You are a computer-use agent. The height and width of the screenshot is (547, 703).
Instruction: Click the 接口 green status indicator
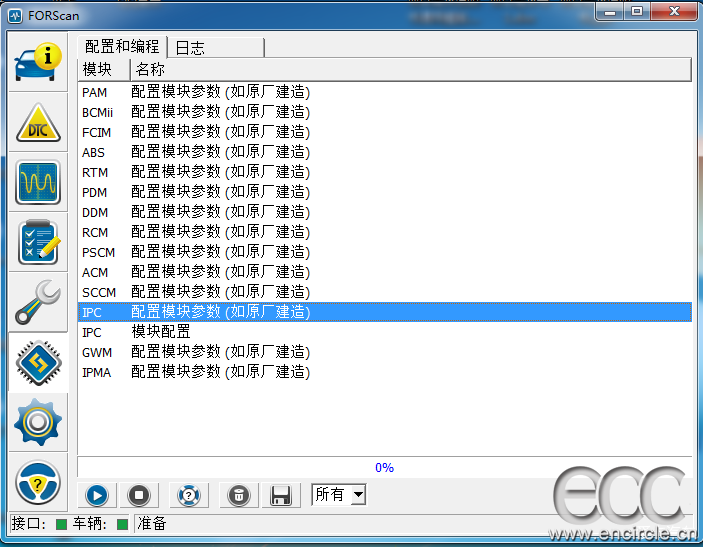[61, 524]
